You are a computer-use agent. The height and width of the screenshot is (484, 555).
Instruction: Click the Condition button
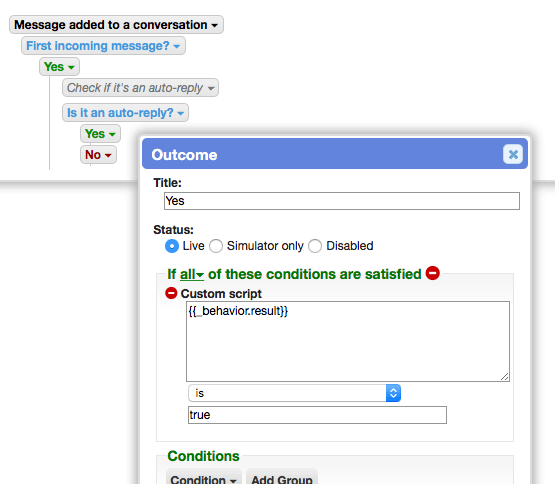[x=204, y=477]
